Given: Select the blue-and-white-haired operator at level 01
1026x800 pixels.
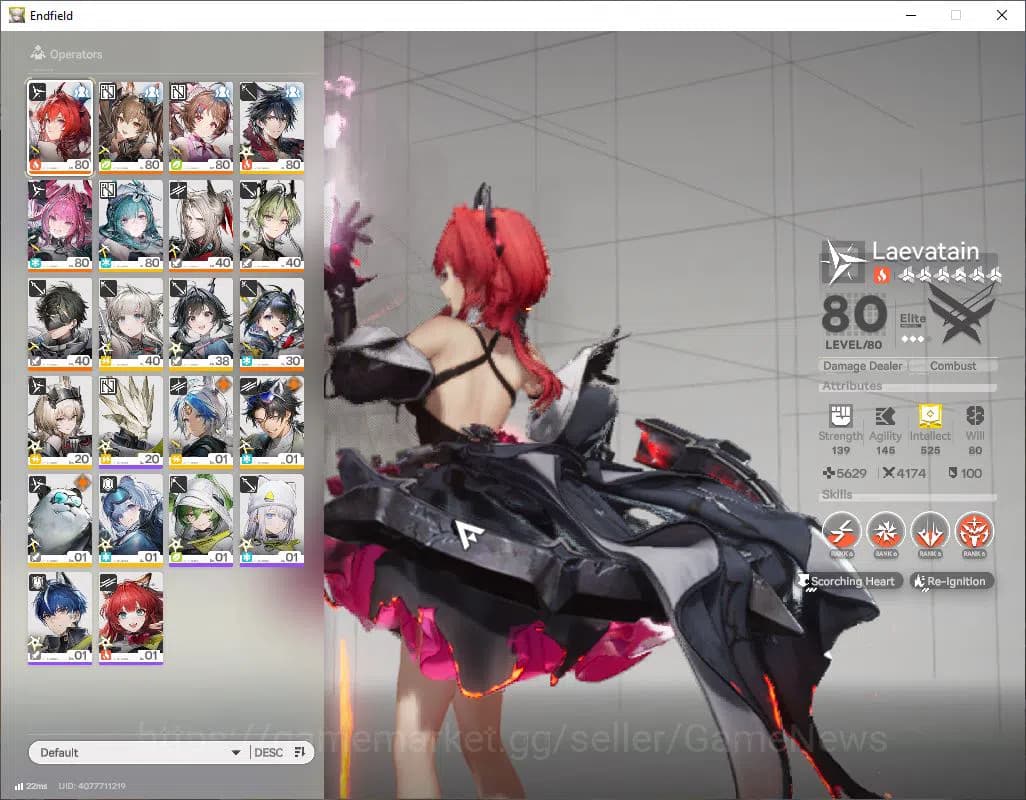Looking at the screenshot, I should click(201, 421).
